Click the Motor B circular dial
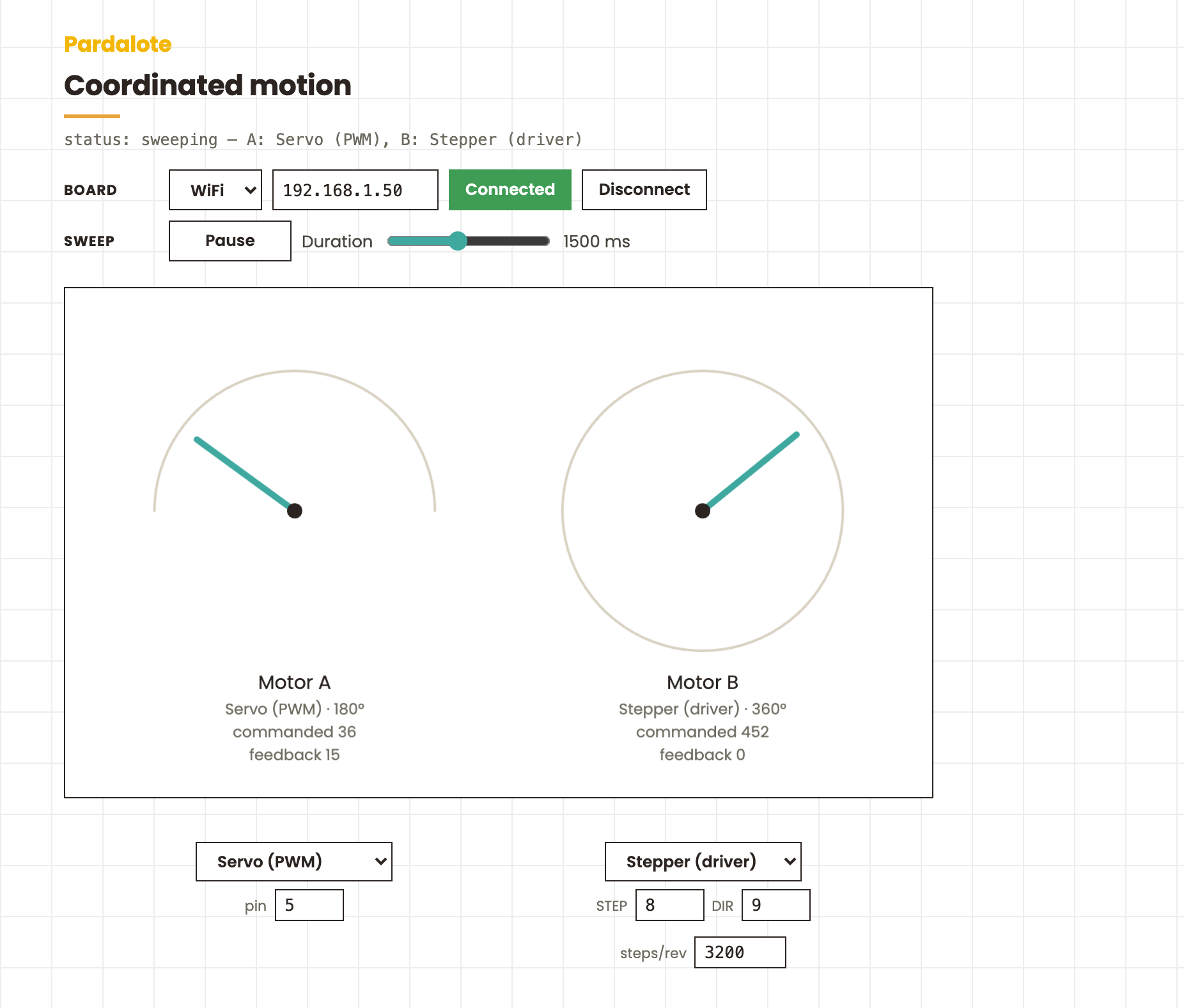The image size is (1184, 1008). click(703, 511)
